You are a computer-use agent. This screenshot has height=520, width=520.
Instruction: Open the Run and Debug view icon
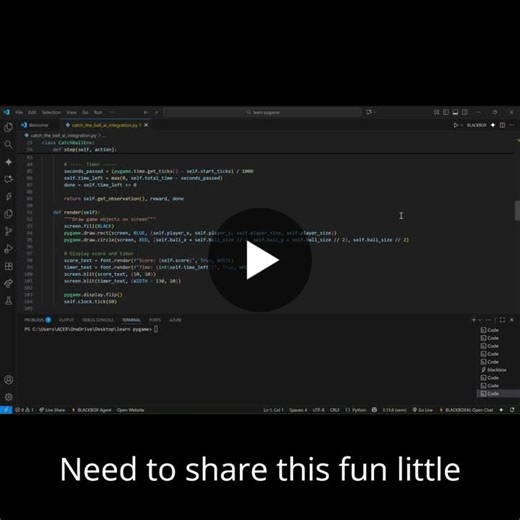pos(9,249)
